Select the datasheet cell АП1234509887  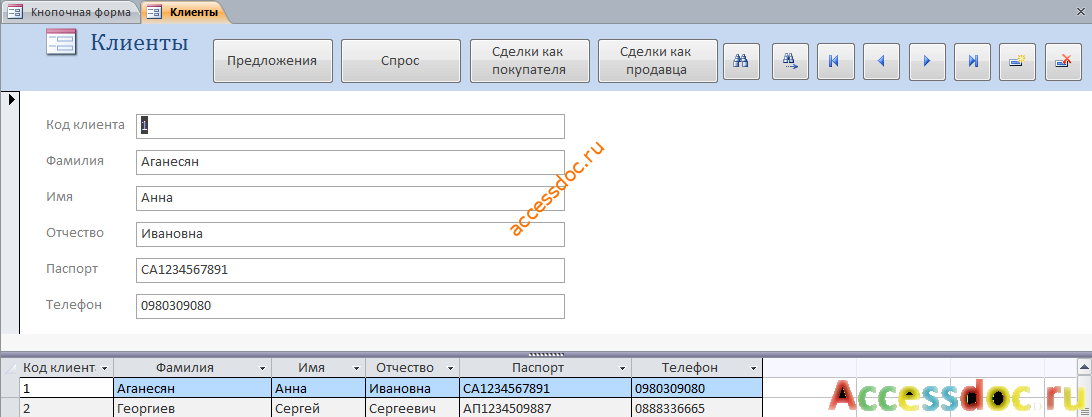pos(545,409)
